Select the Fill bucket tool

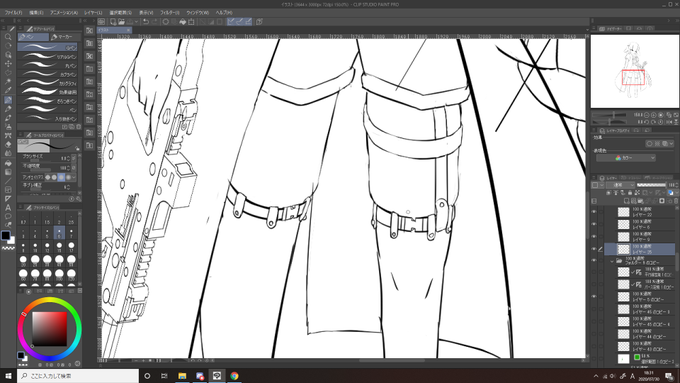pyautogui.click(x=8, y=163)
